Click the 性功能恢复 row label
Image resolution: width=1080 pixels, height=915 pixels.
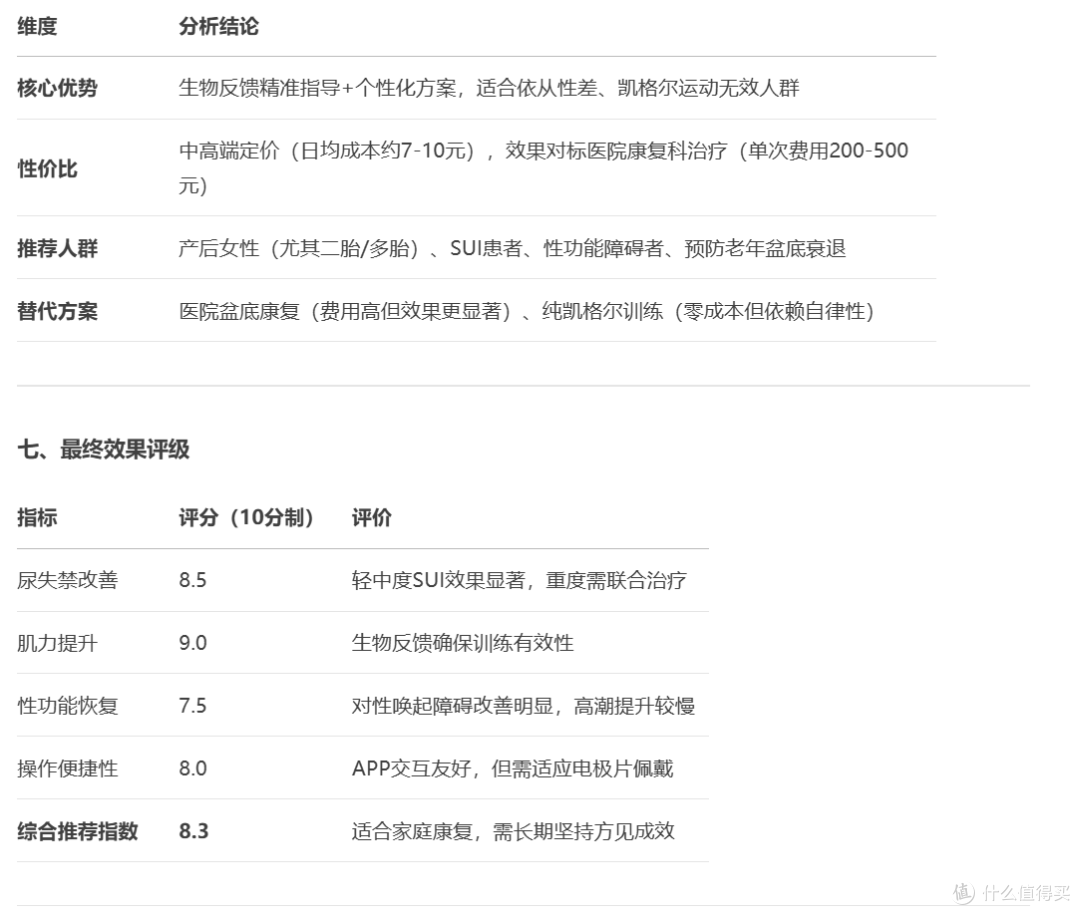68,706
